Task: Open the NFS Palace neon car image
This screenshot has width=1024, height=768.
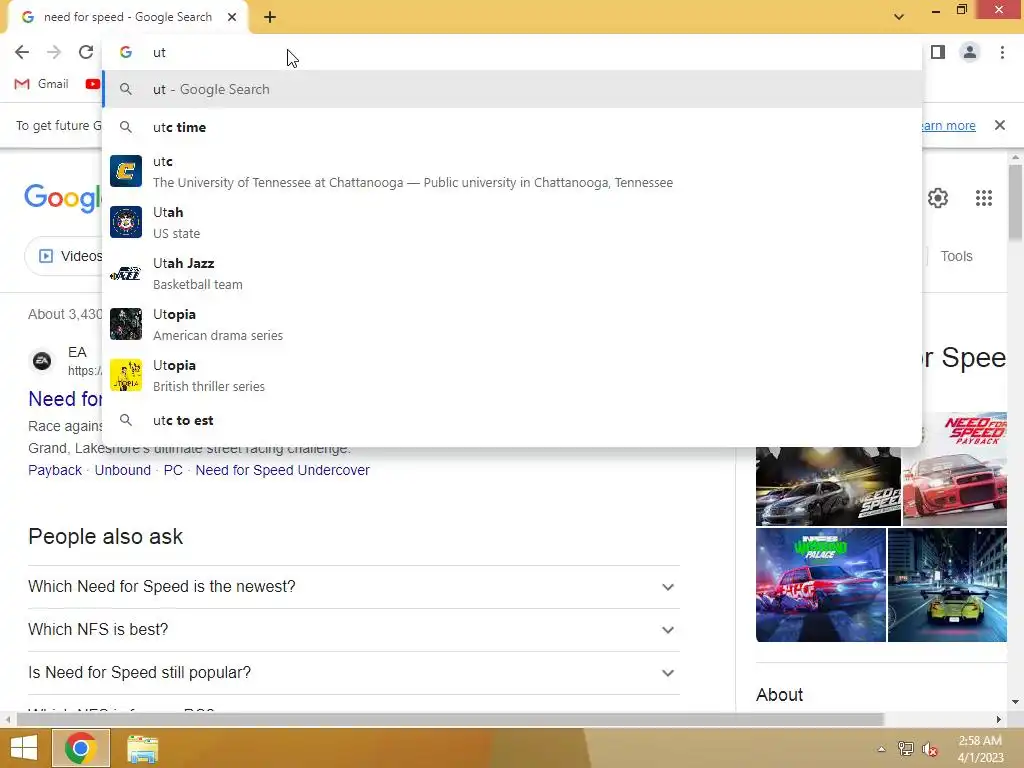Action: pyautogui.click(x=821, y=585)
